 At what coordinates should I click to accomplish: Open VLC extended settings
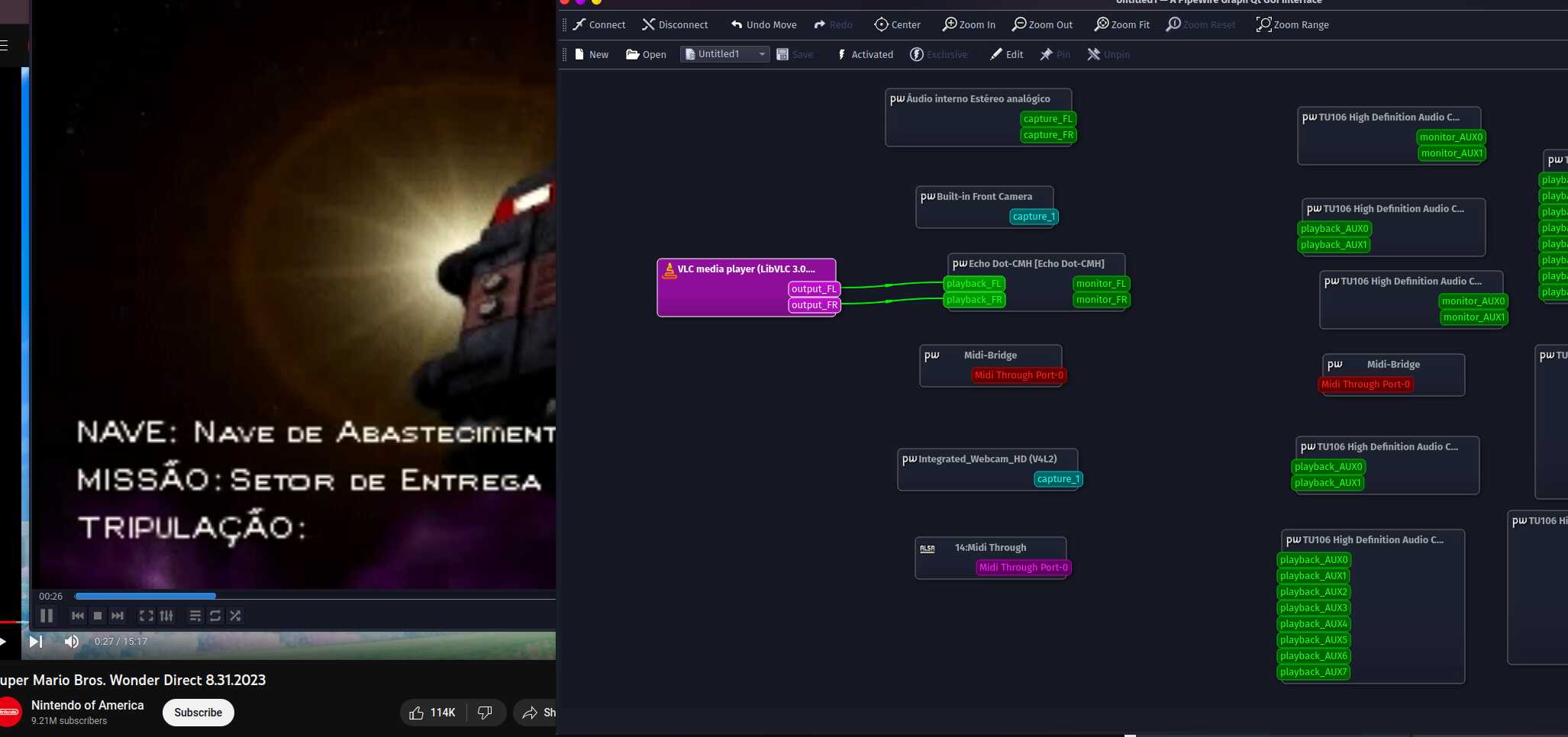click(166, 616)
